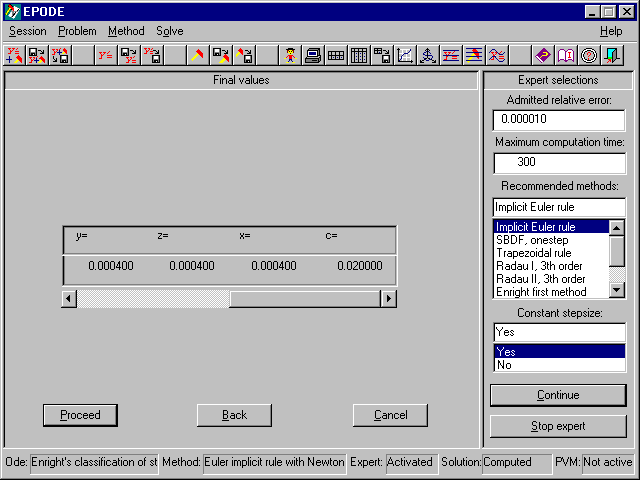Click the save method icon (hammer to disk)
This screenshot has height=480, width=640.
(244, 55)
